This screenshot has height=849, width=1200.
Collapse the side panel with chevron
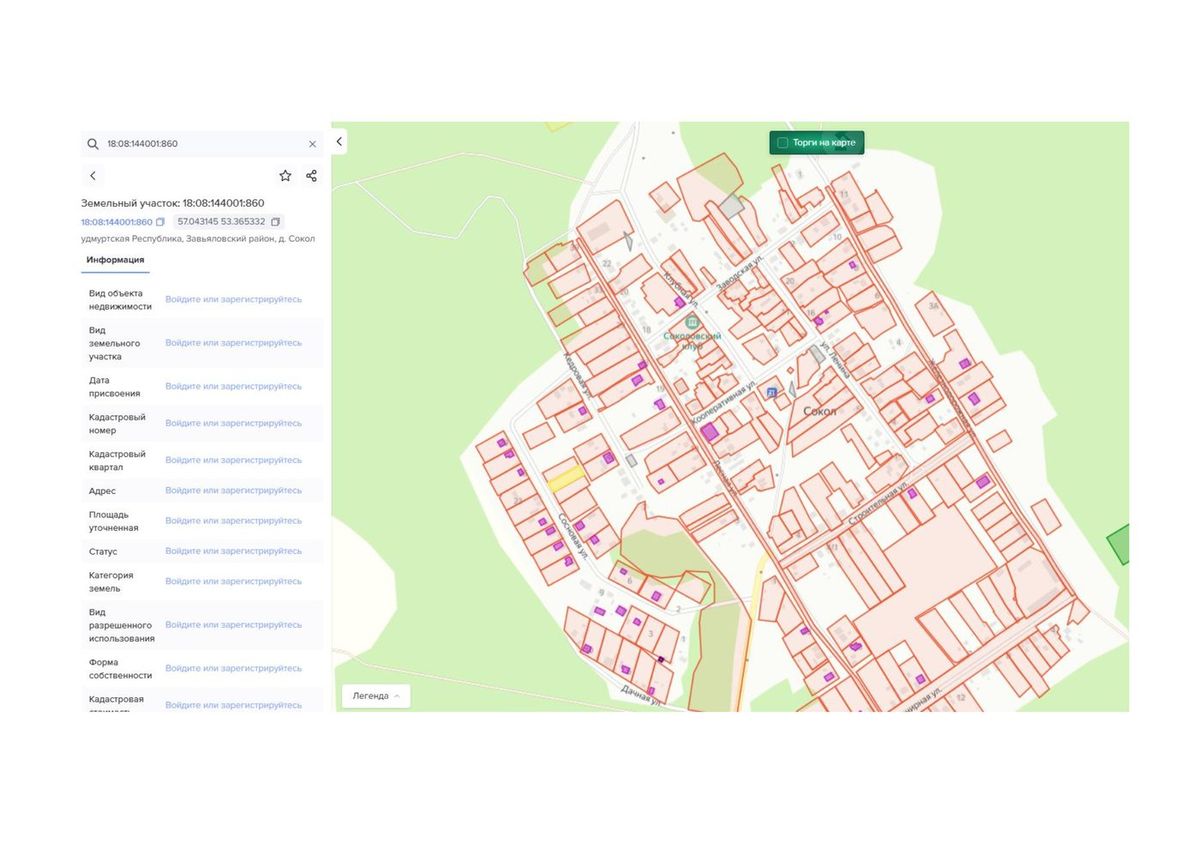[x=339, y=142]
